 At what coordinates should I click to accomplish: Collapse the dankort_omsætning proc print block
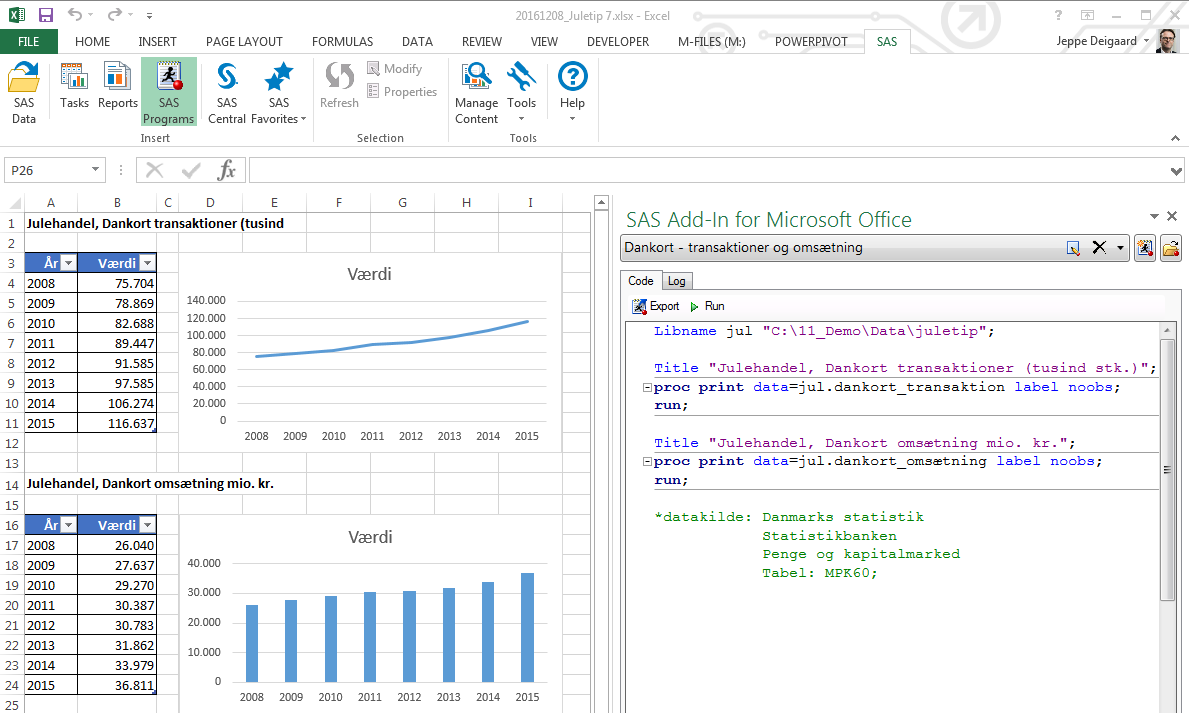(x=647, y=462)
